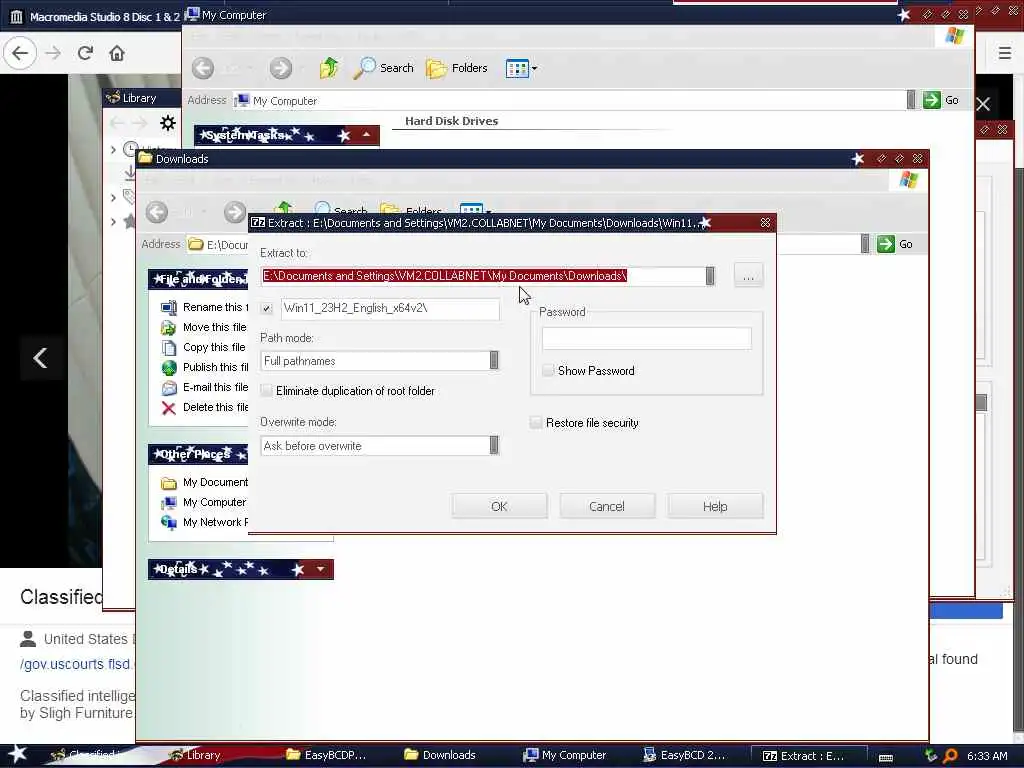Image resolution: width=1024 pixels, height=768 pixels.
Task: Confirm extraction with OK button
Action: coord(500,506)
